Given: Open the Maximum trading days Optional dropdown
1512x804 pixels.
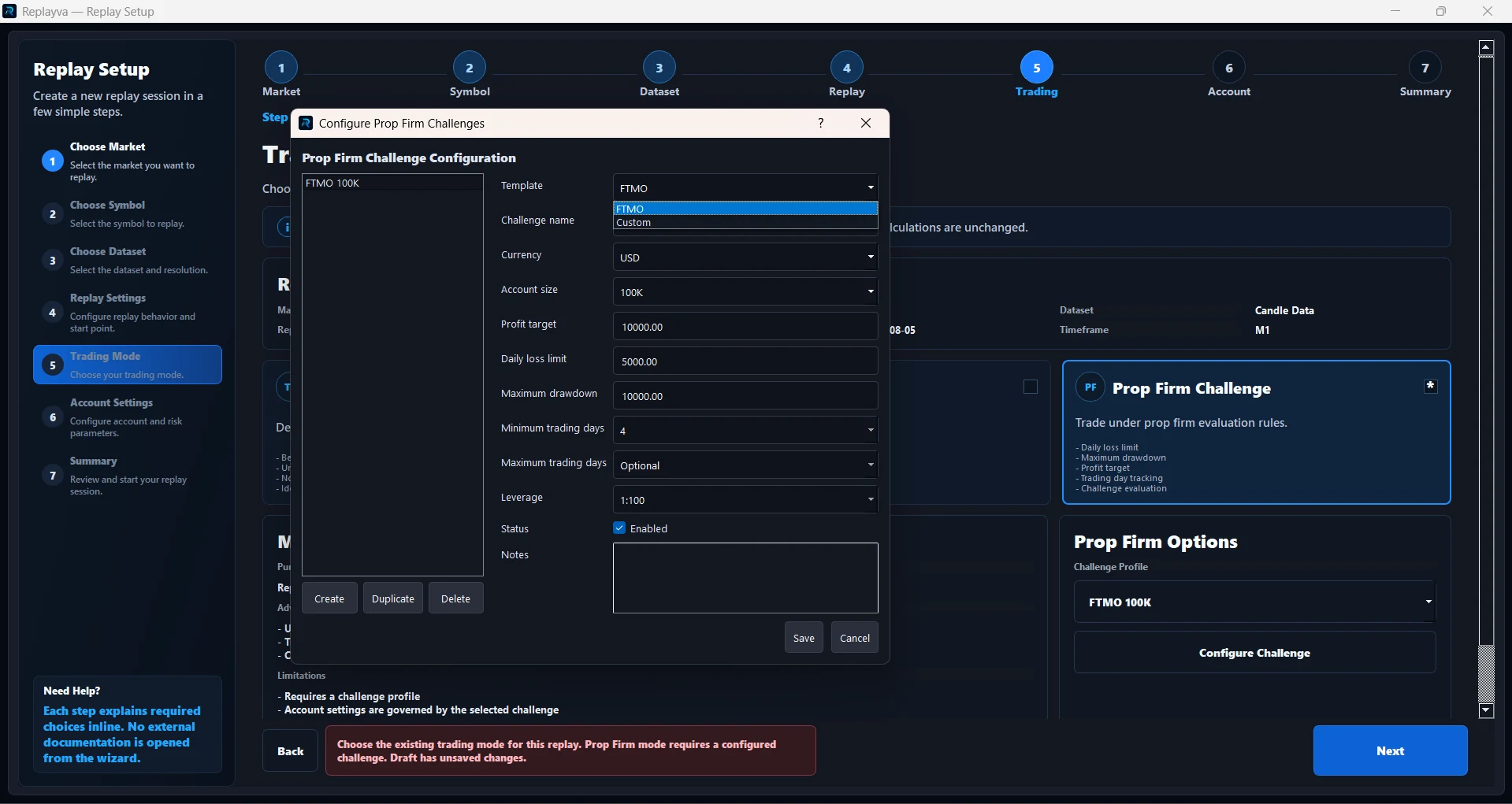Looking at the screenshot, I should pos(745,465).
